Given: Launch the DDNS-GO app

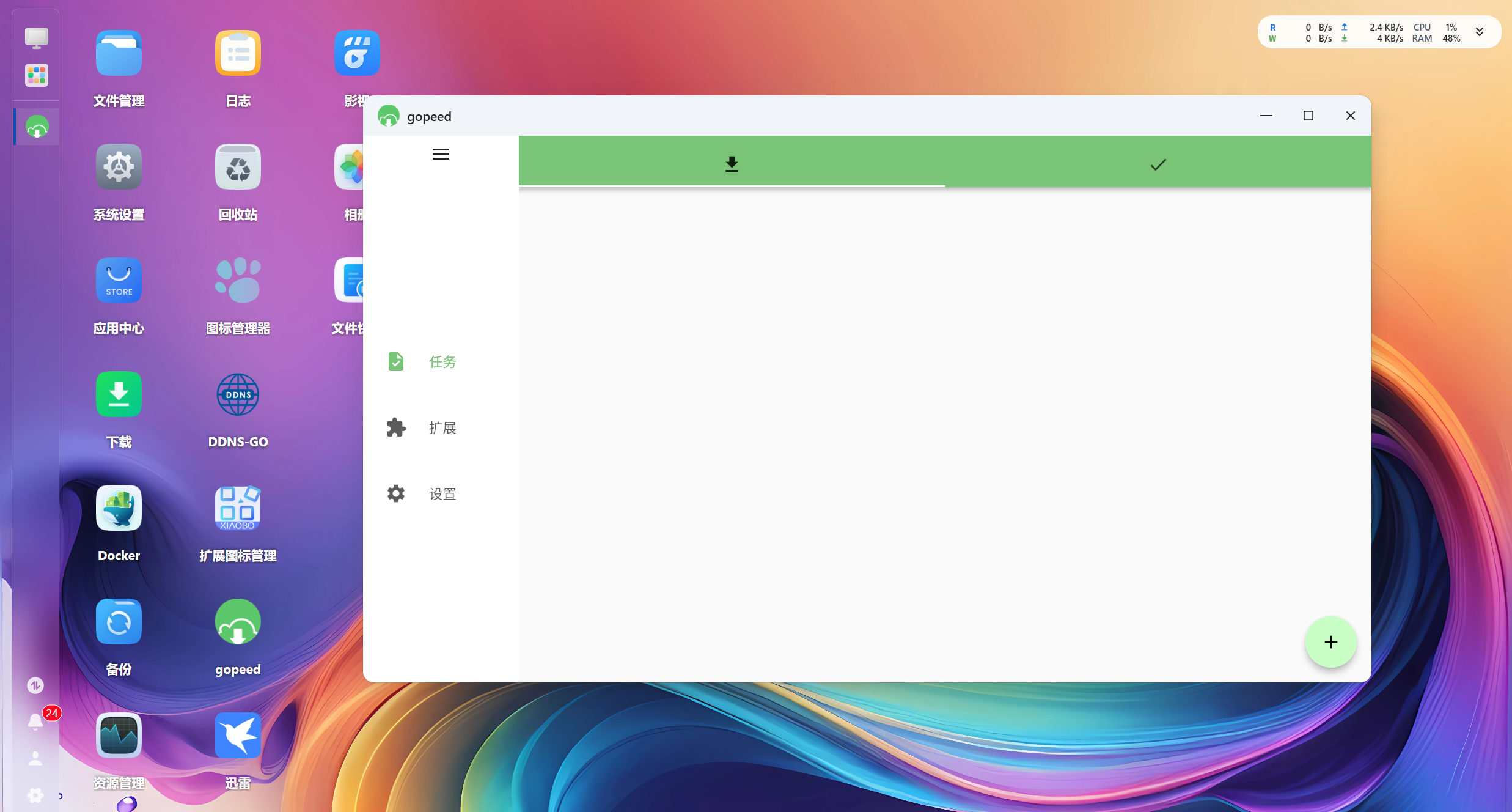Looking at the screenshot, I should coord(238,395).
